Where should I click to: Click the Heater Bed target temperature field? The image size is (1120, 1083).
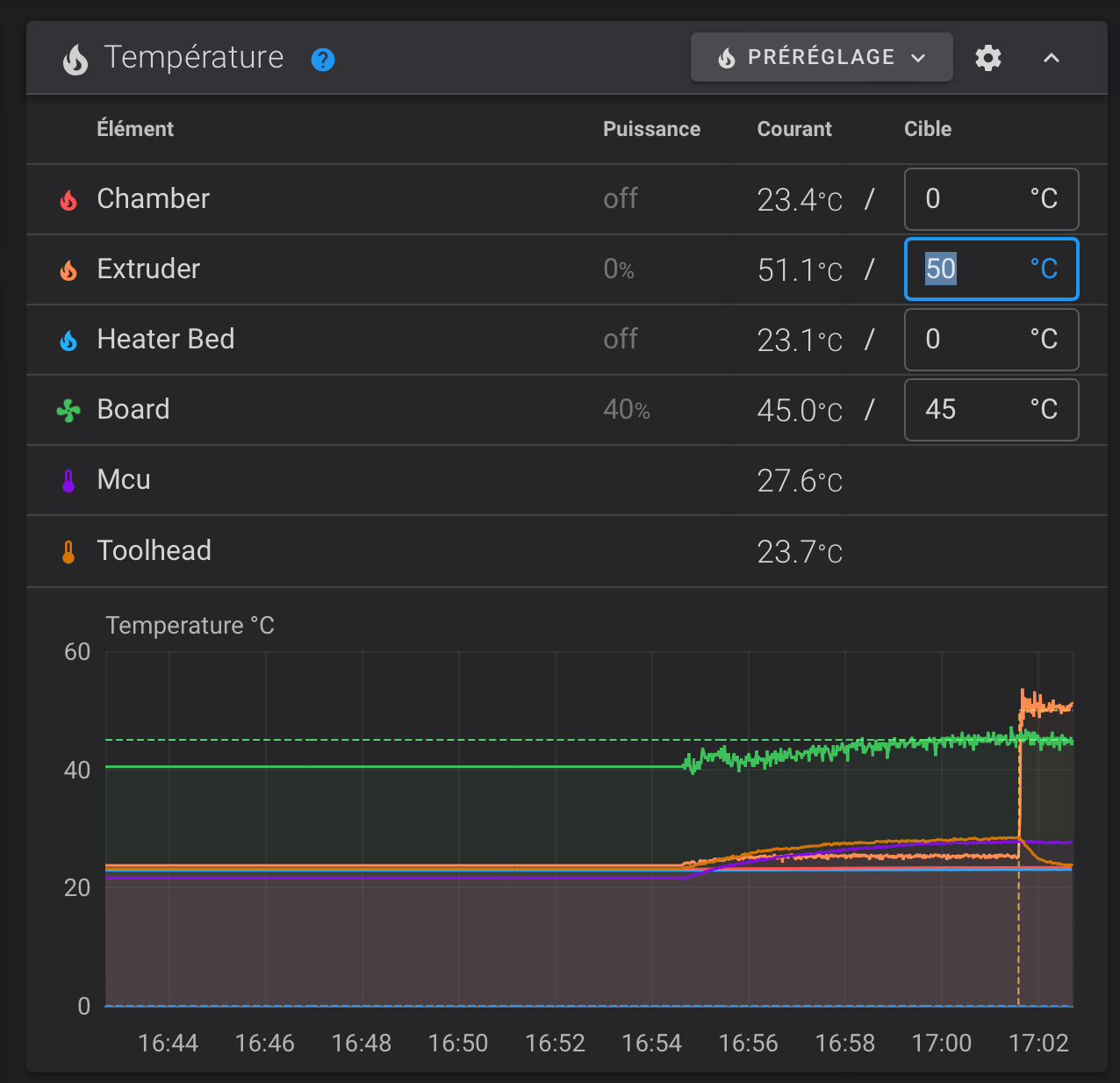click(x=992, y=340)
